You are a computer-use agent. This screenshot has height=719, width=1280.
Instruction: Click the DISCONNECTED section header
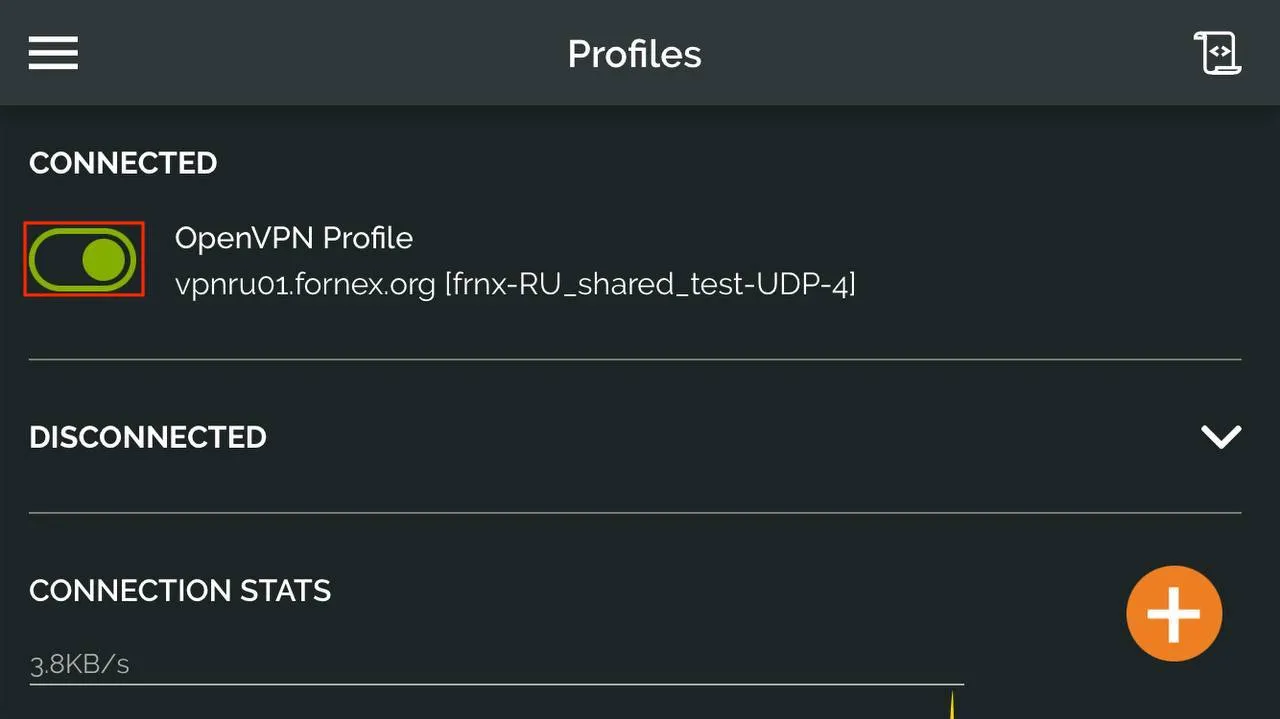[x=148, y=437]
